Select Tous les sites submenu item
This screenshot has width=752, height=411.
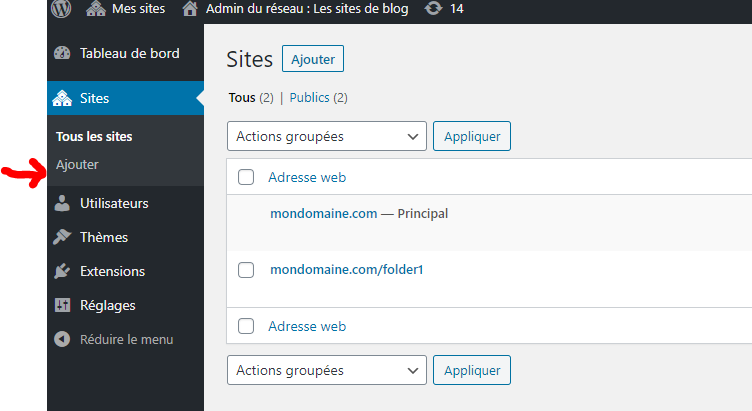pyautogui.click(x=95, y=137)
